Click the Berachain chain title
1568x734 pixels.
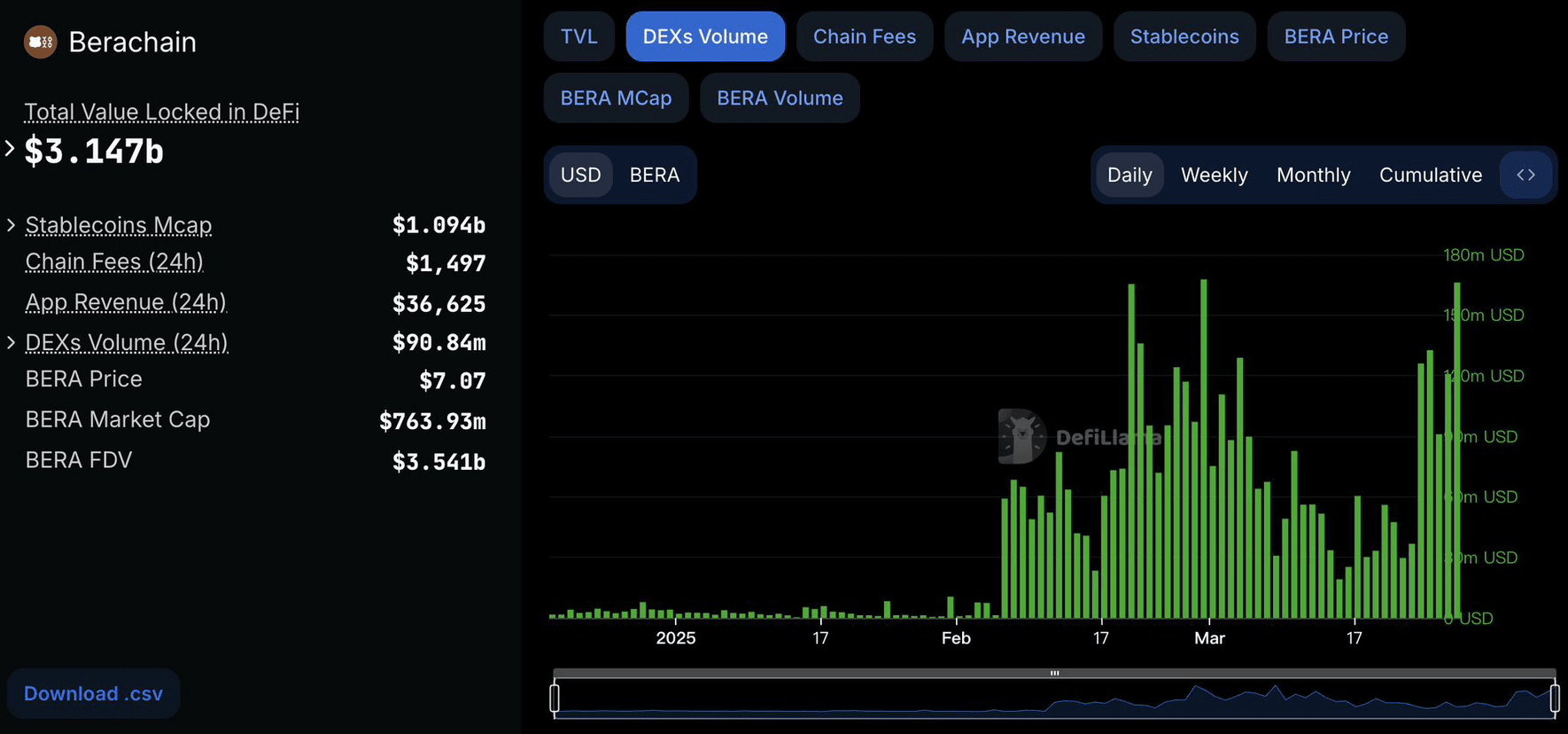click(x=132, y=42)
